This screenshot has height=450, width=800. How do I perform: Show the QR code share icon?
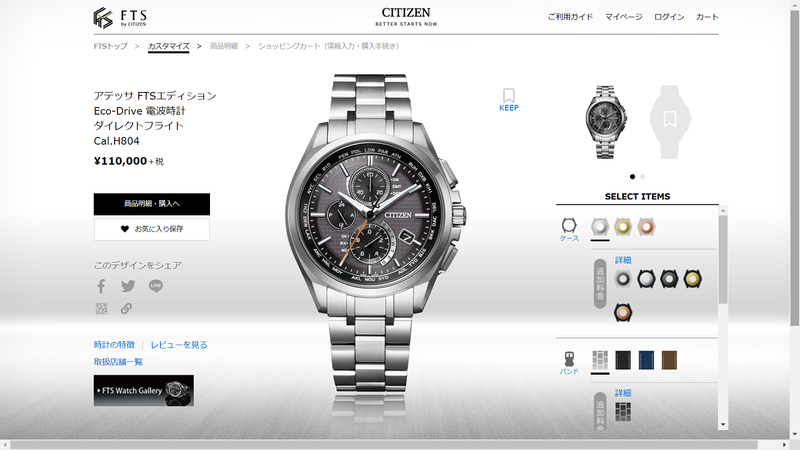pos(102,309)
